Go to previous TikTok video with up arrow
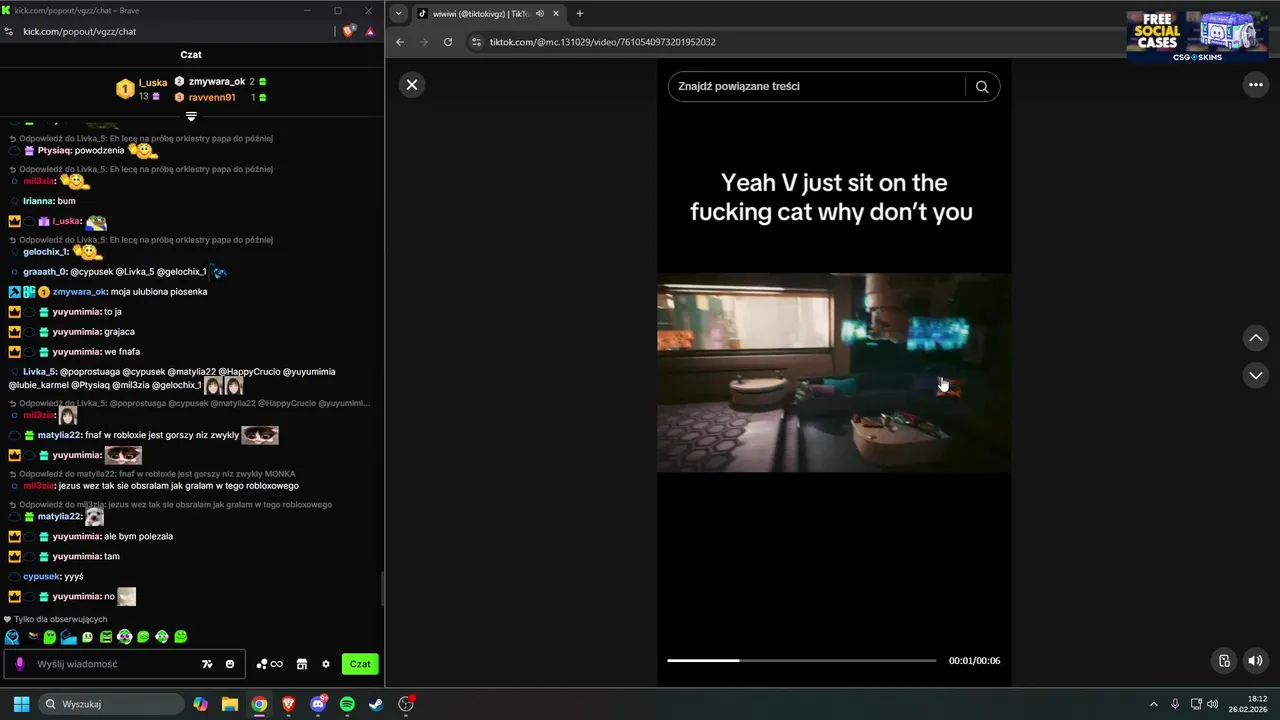 pyautogui.click(x=1256, y=338)
